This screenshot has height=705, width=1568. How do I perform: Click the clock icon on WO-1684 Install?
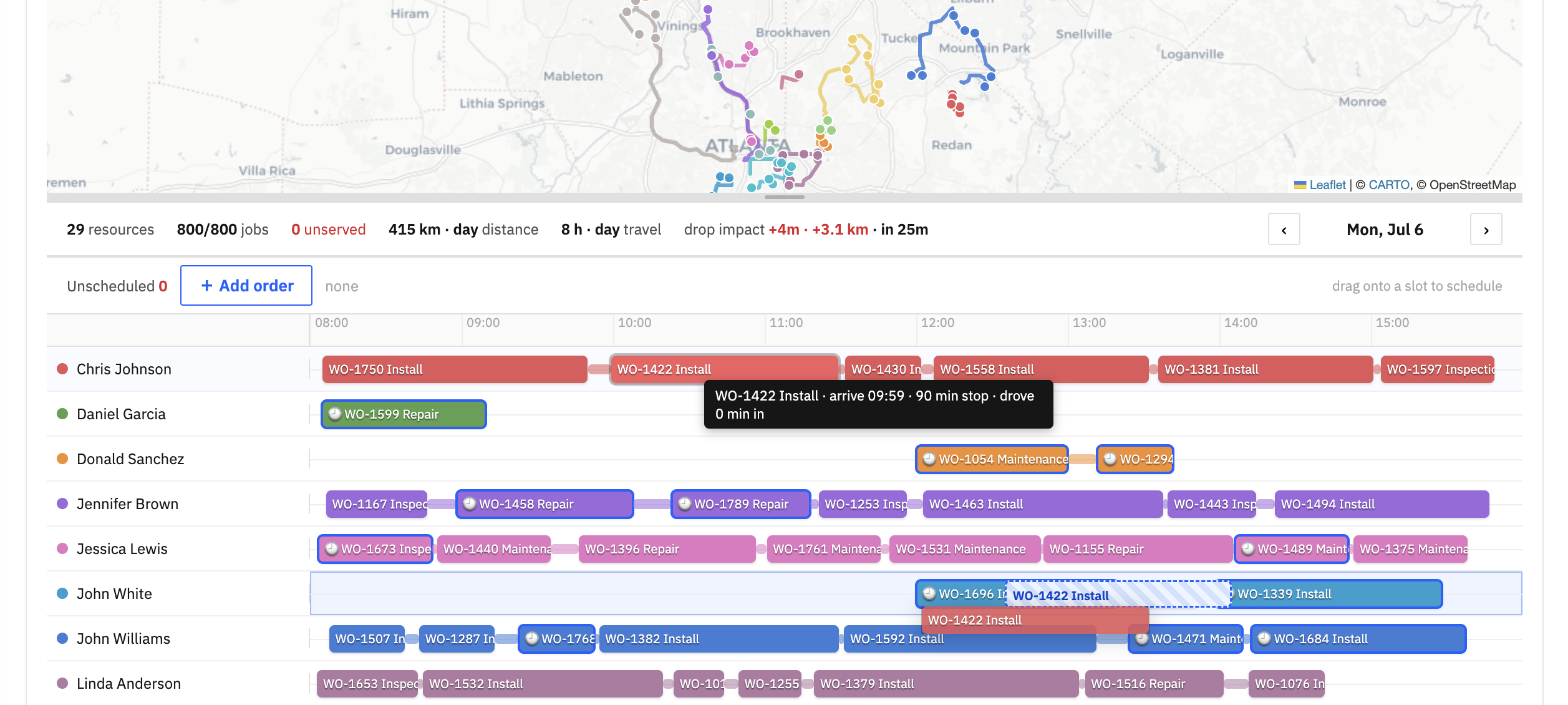point(1264,639)
